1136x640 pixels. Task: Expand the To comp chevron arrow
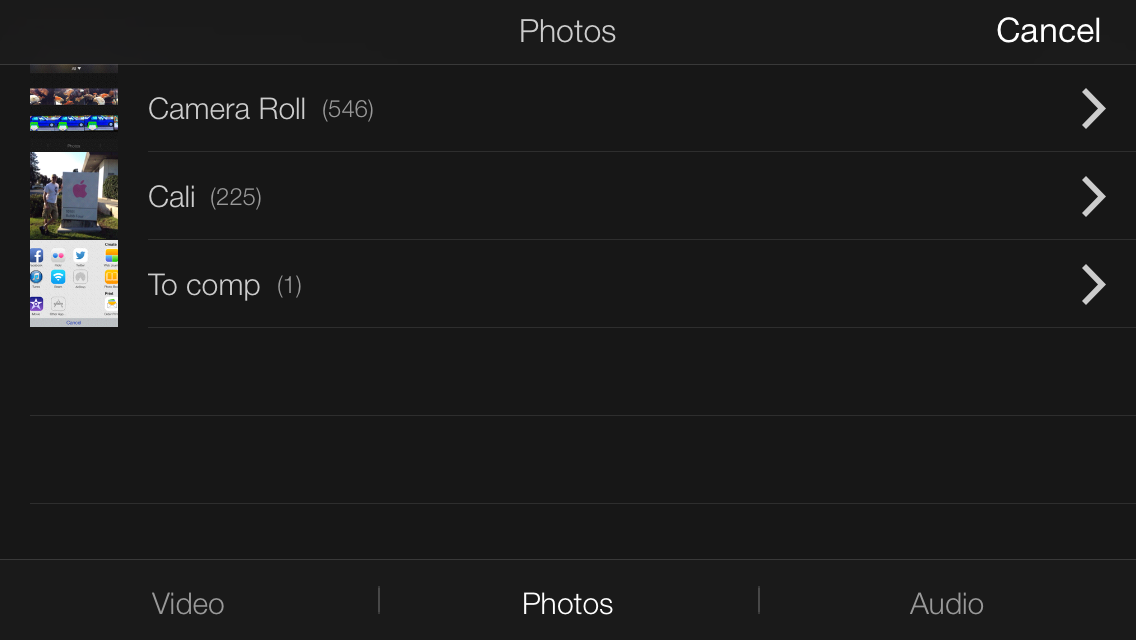coord(1093,284)
